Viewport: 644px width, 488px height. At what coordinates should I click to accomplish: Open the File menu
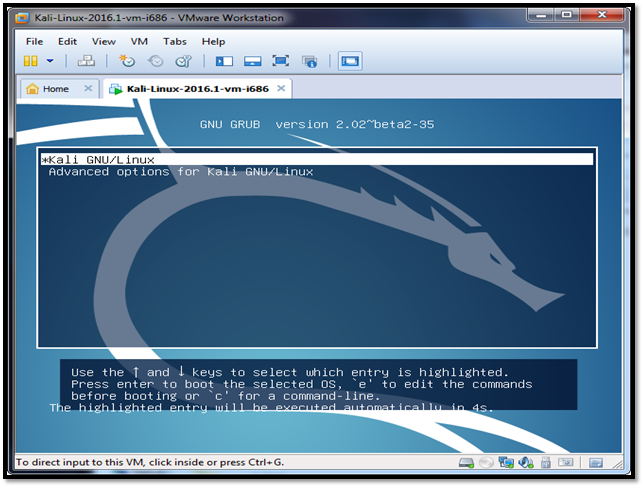(x=34, y=41)
